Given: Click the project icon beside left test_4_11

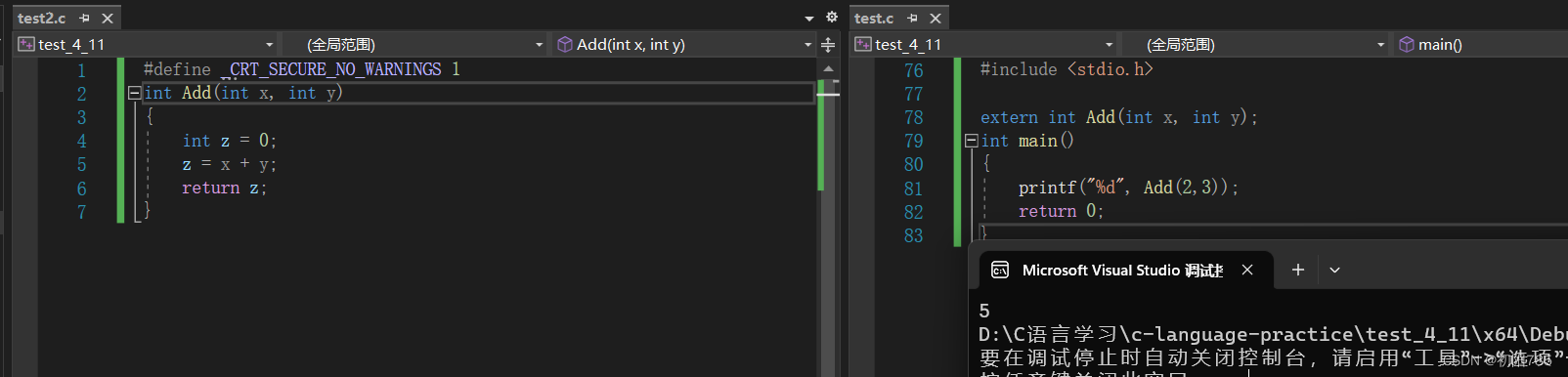Looking at the screenshot, I should coord(26,44).
